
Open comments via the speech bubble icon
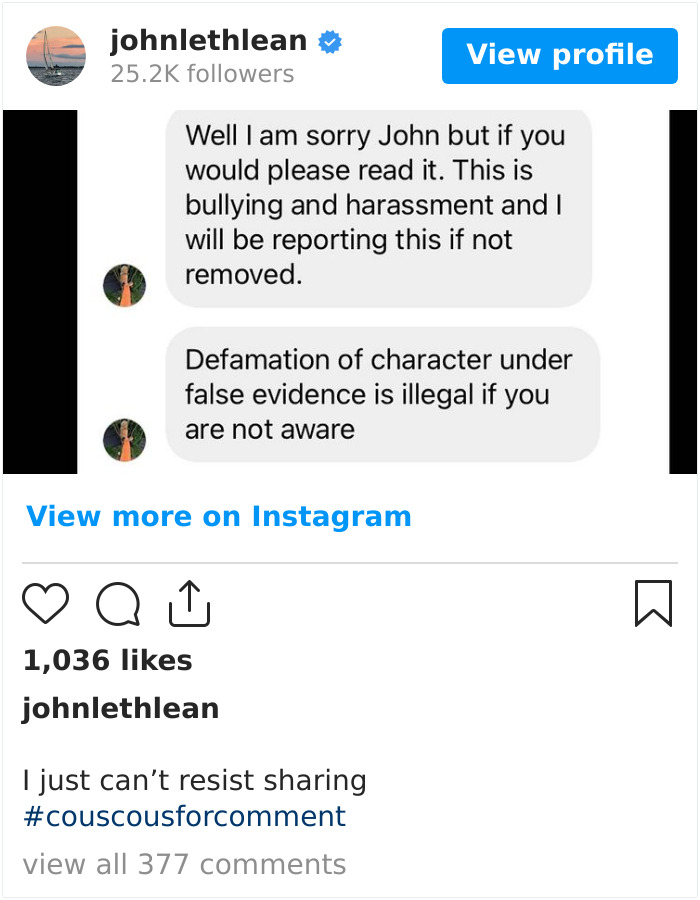[x=118, y=604]
